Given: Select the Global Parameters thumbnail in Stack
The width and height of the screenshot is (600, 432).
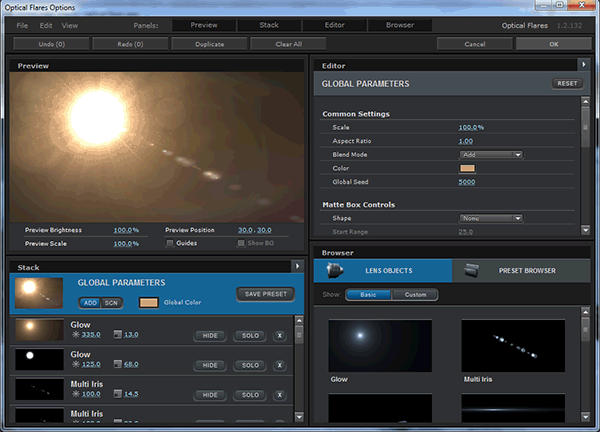Looking at the screenshot, I should pos(39,293).
